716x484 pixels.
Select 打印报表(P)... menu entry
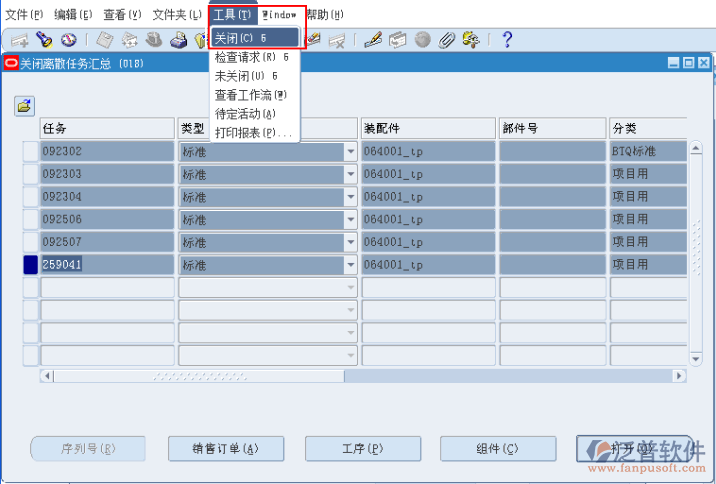point(253,133)
